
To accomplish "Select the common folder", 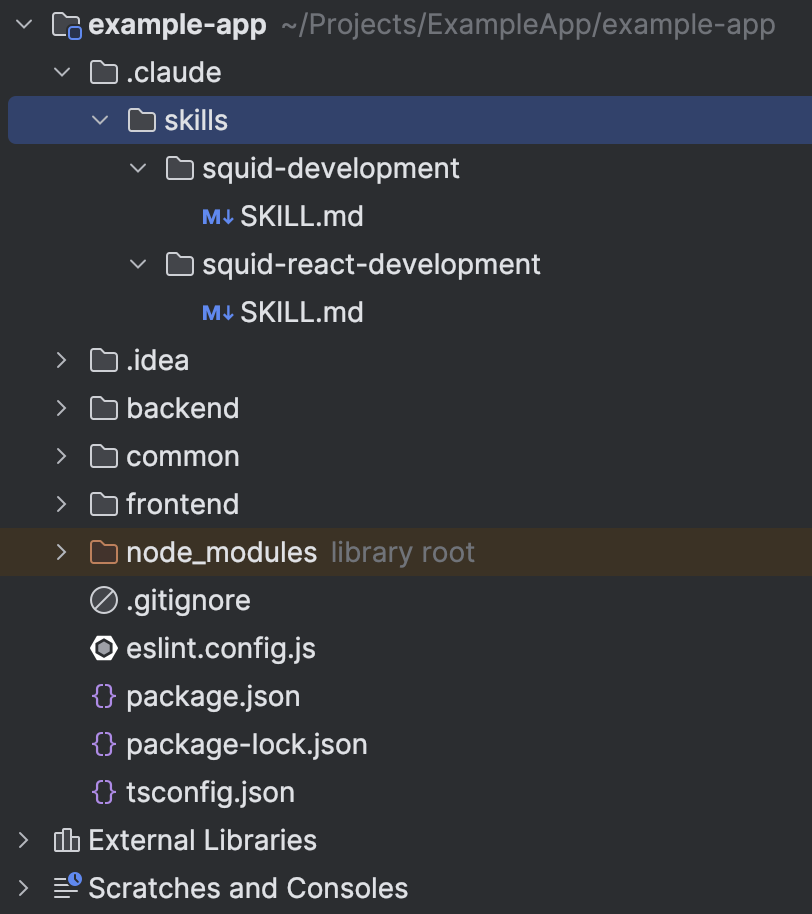I will tap(182, 457).
